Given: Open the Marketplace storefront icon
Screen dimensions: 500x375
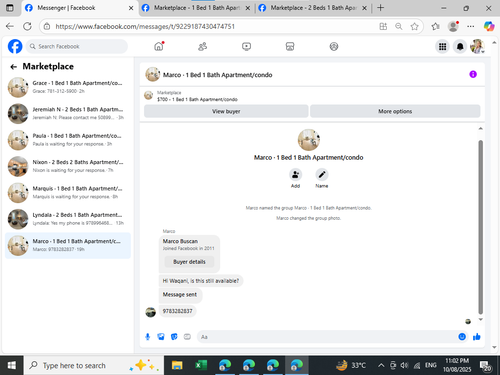Looking at the screenshot, I should tap(290, 46).
